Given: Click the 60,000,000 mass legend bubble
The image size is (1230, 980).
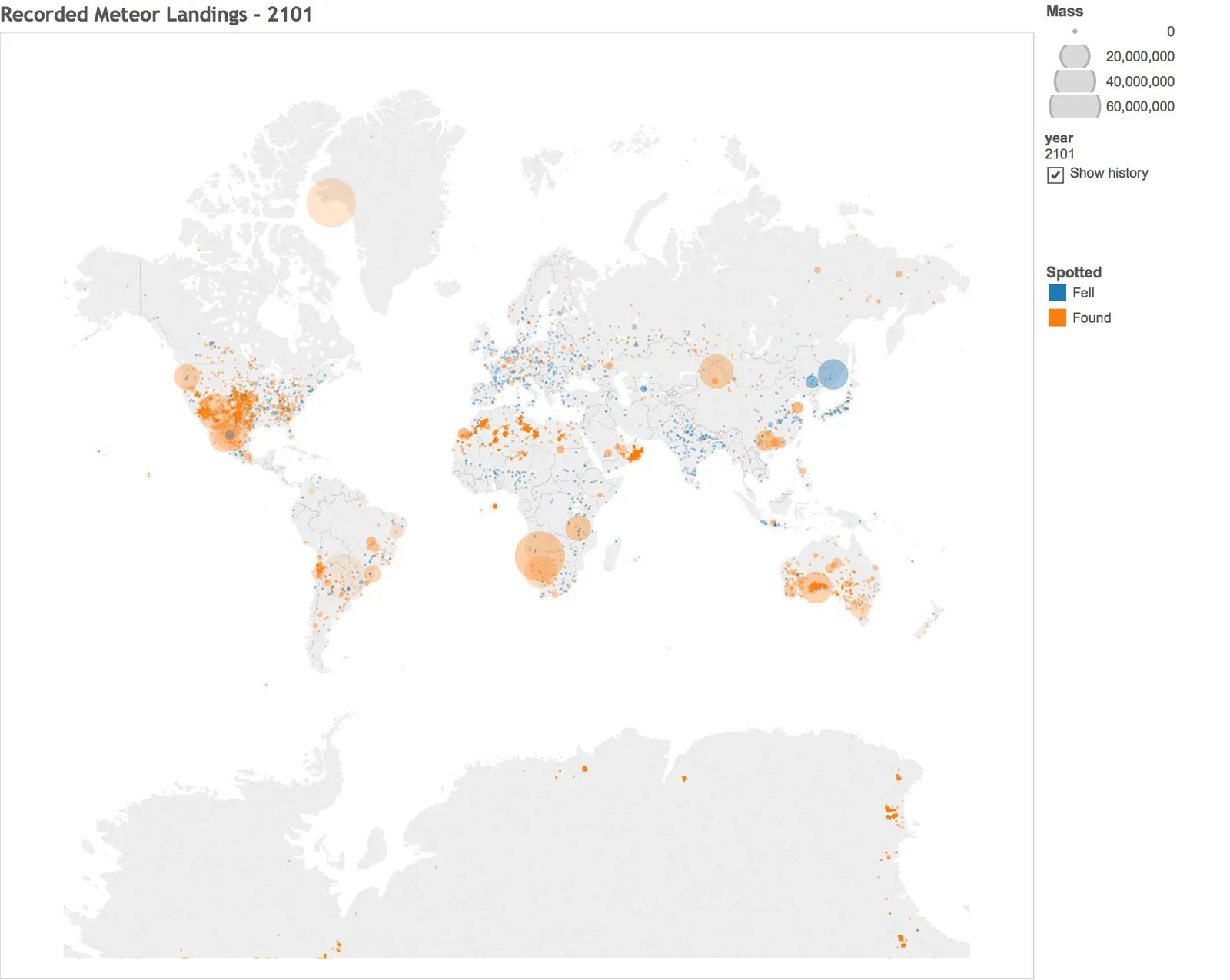Looking at the screenshot, I should point(1075,106).
